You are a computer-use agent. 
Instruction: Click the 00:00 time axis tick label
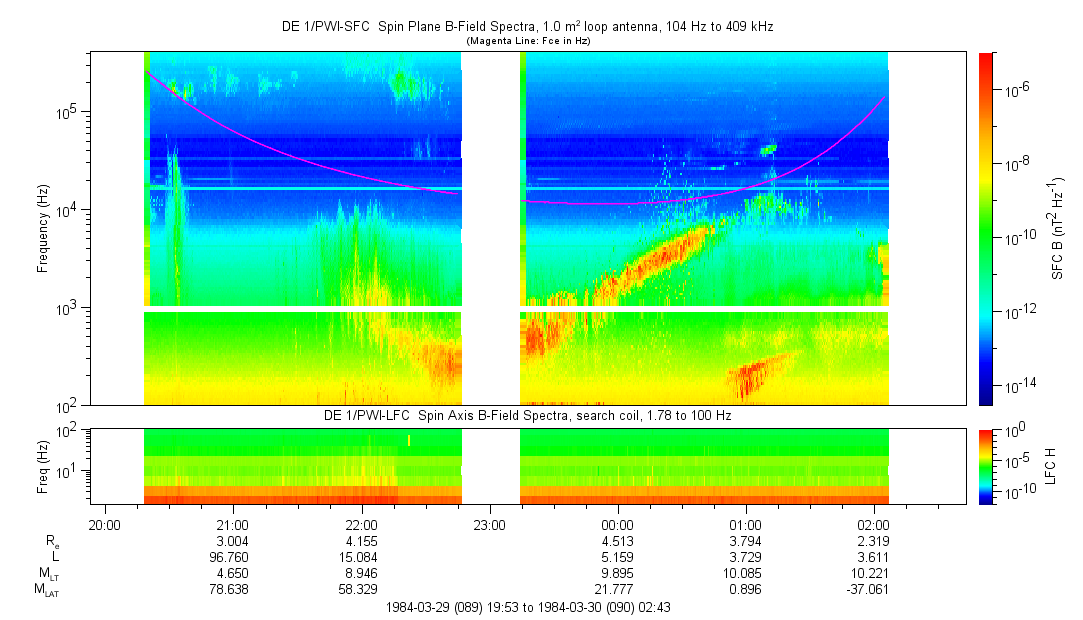click(617, 524)
